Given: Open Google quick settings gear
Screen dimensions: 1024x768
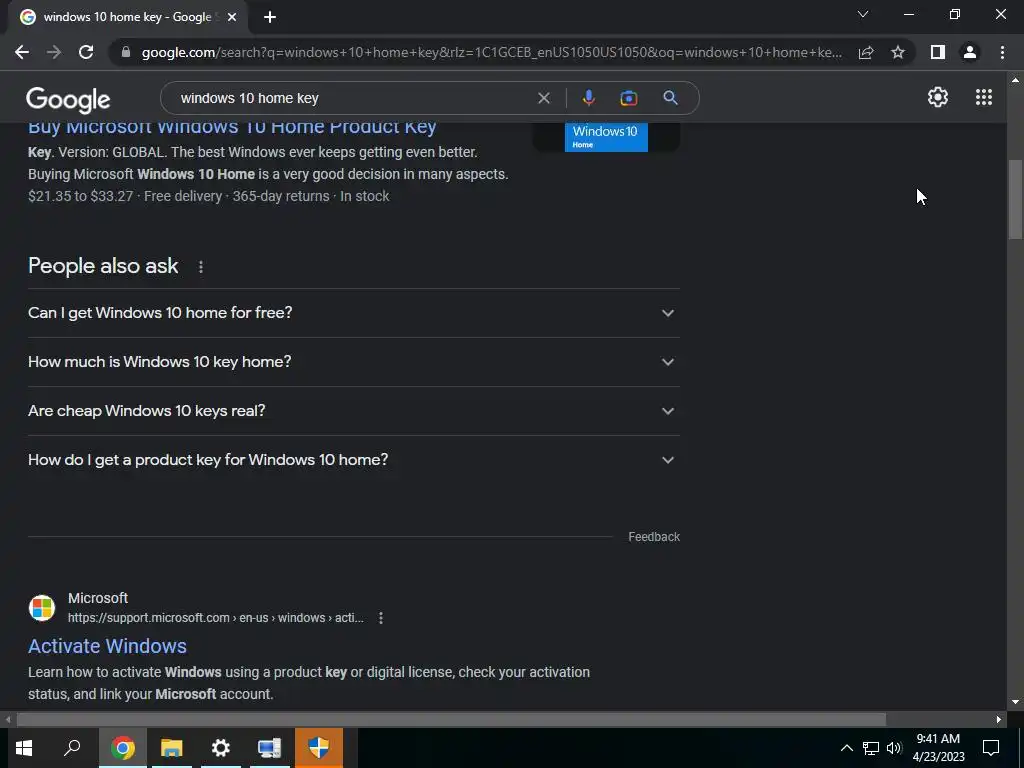Looking at the screenshot, I should pos(938,97).
